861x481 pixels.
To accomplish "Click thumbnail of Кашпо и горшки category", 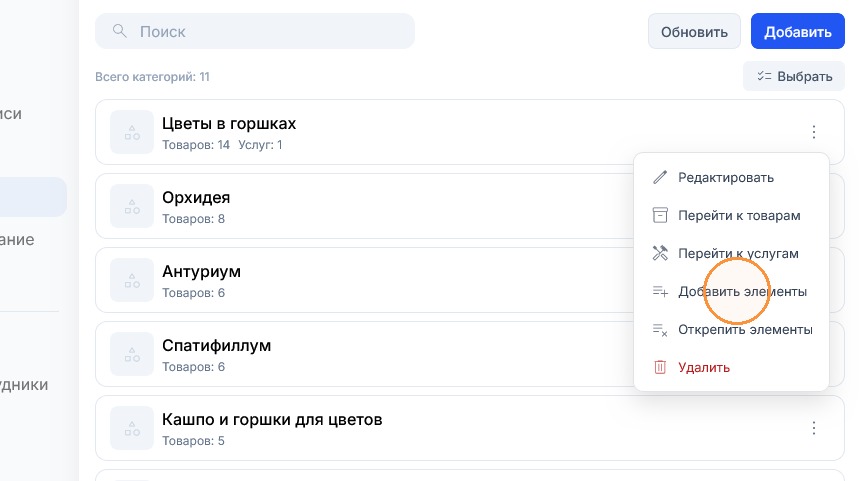I will pyautogui.click(x=132, y=428).
